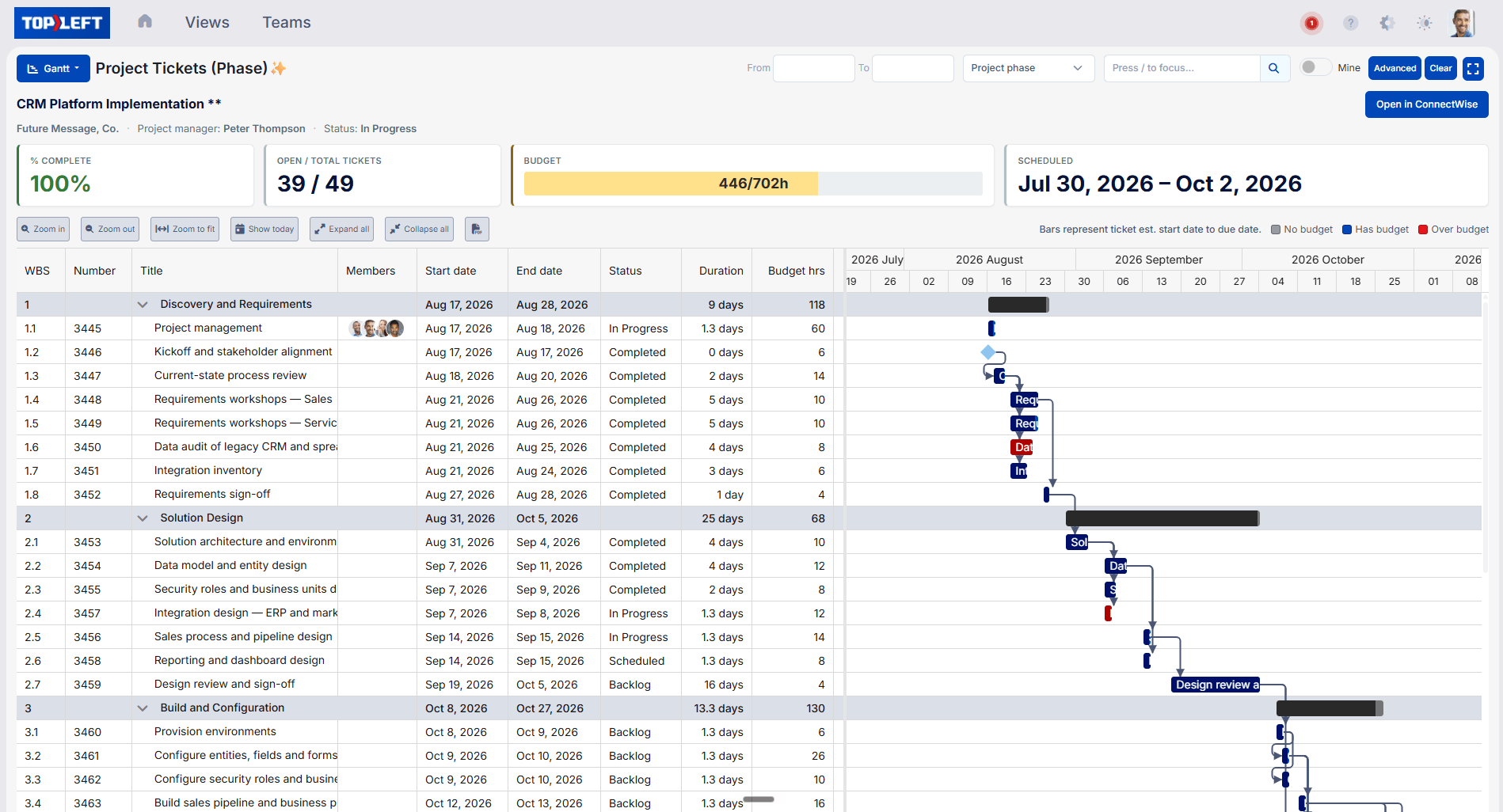Open the Gantt view dropdown
1503x812 pixels.
tap(53, 68)
